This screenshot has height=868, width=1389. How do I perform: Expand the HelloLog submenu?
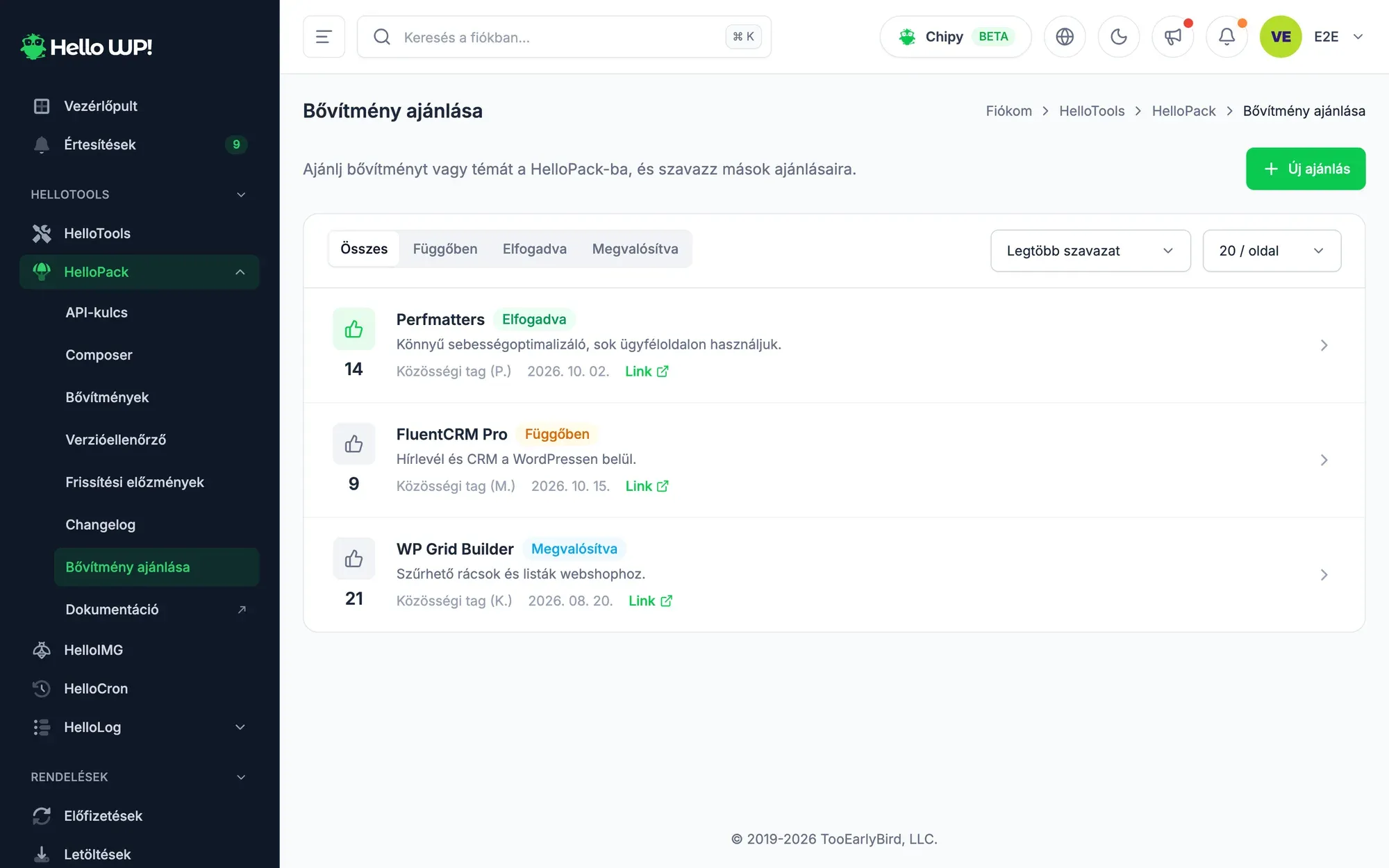point(240,727)
